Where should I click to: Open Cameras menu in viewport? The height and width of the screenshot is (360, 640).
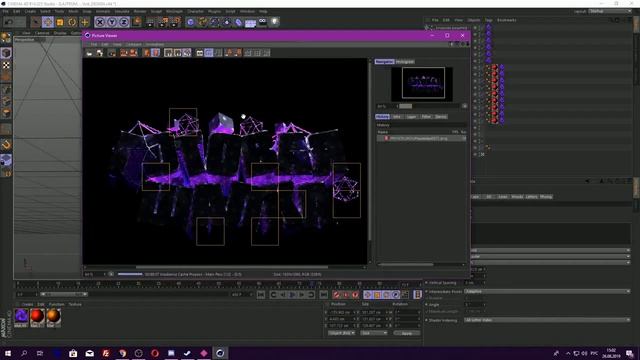(x=42, y=33)
